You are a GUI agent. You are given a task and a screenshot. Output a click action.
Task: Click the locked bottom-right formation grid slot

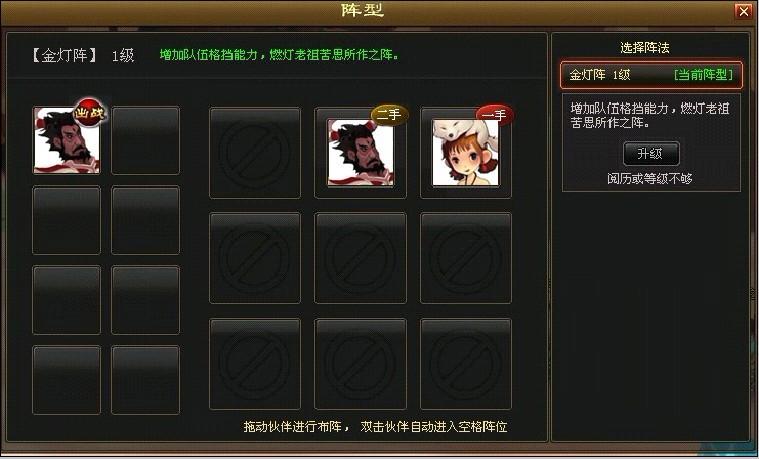(466, 364)
